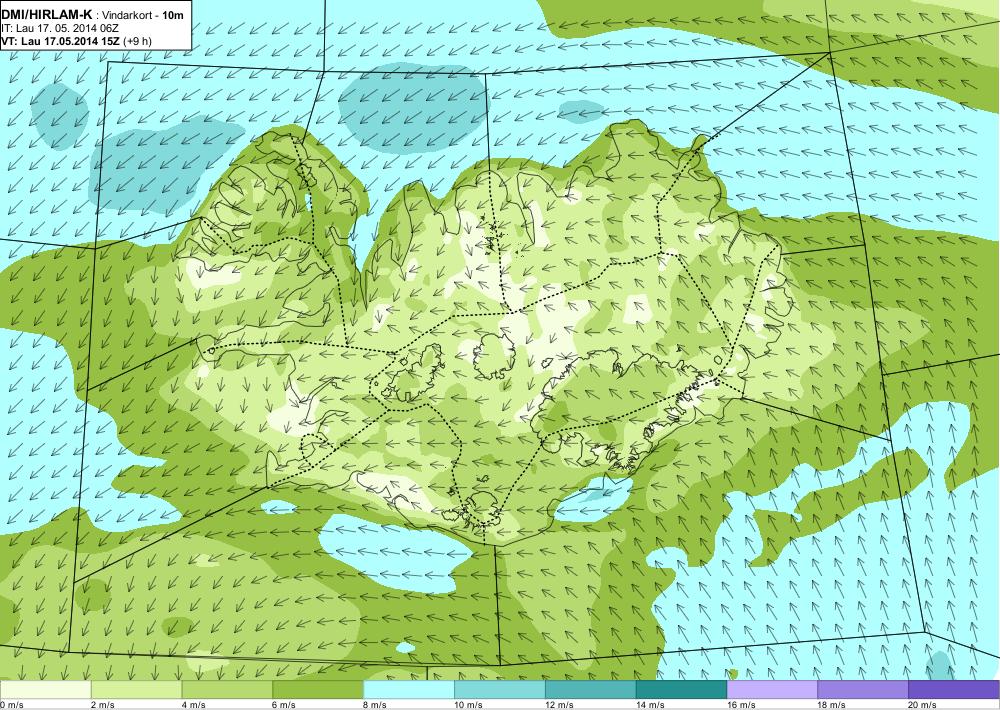Click the "20 m/s" legend label
This screenshot has height=710, width=1000.
click(x=923, y=705)
